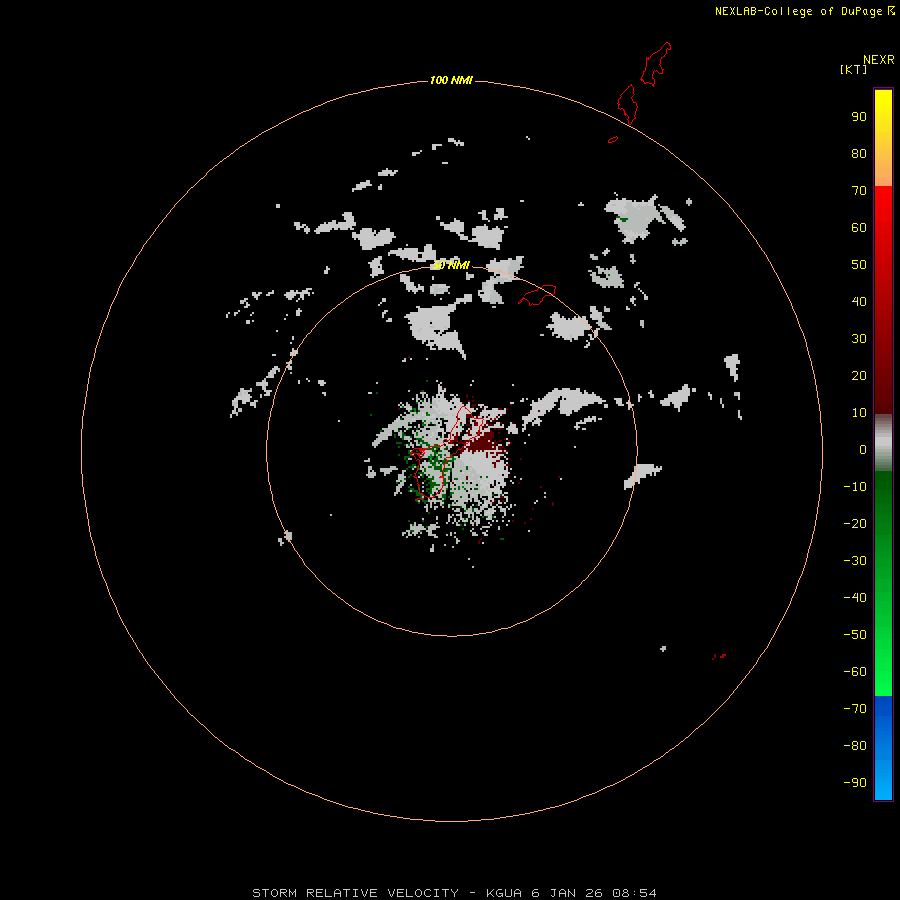The image size is (900, 900).
Task: Click the positive 50 knot scale label
Action: pyautogui.click(x=859, y=265)
